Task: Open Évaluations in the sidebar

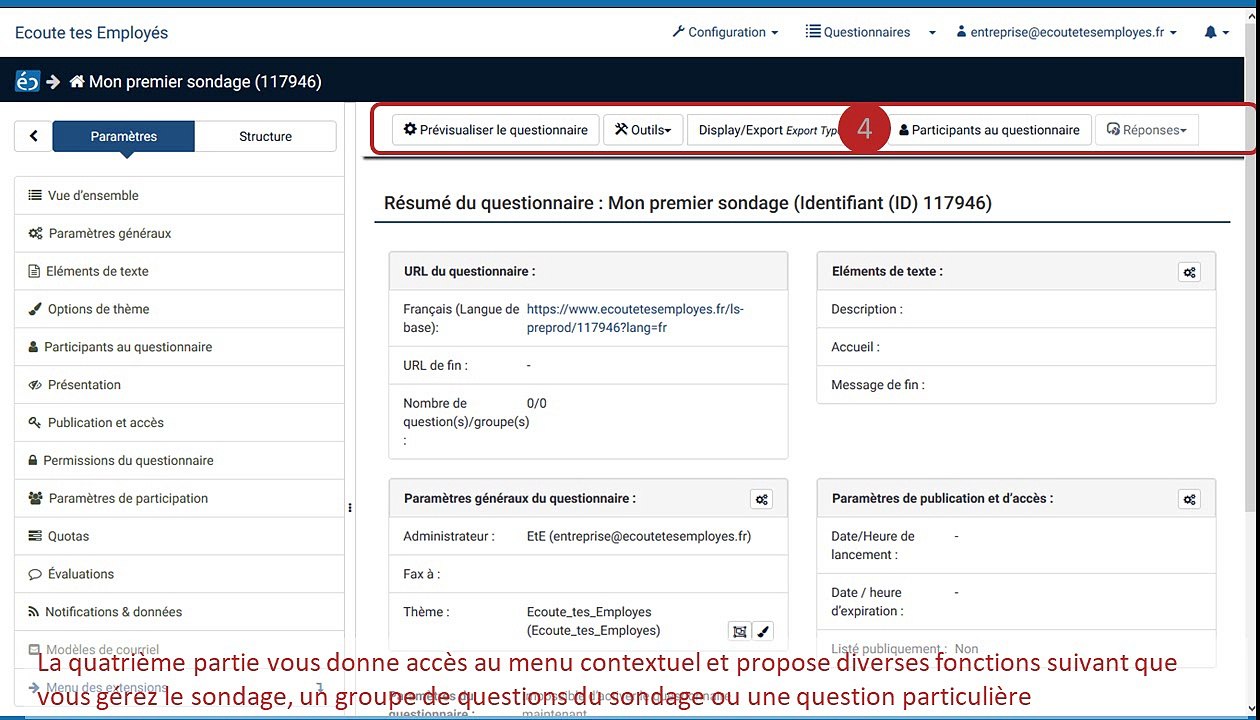Action: [179, 574]
